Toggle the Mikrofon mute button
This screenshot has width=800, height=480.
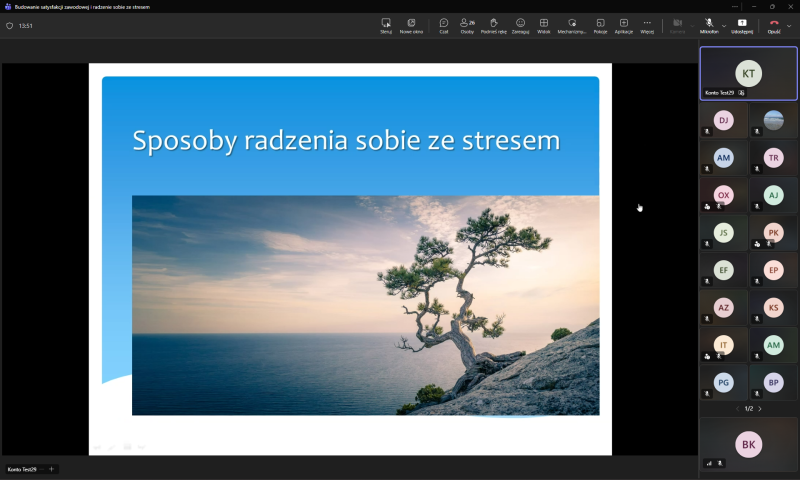click(709, 25)
